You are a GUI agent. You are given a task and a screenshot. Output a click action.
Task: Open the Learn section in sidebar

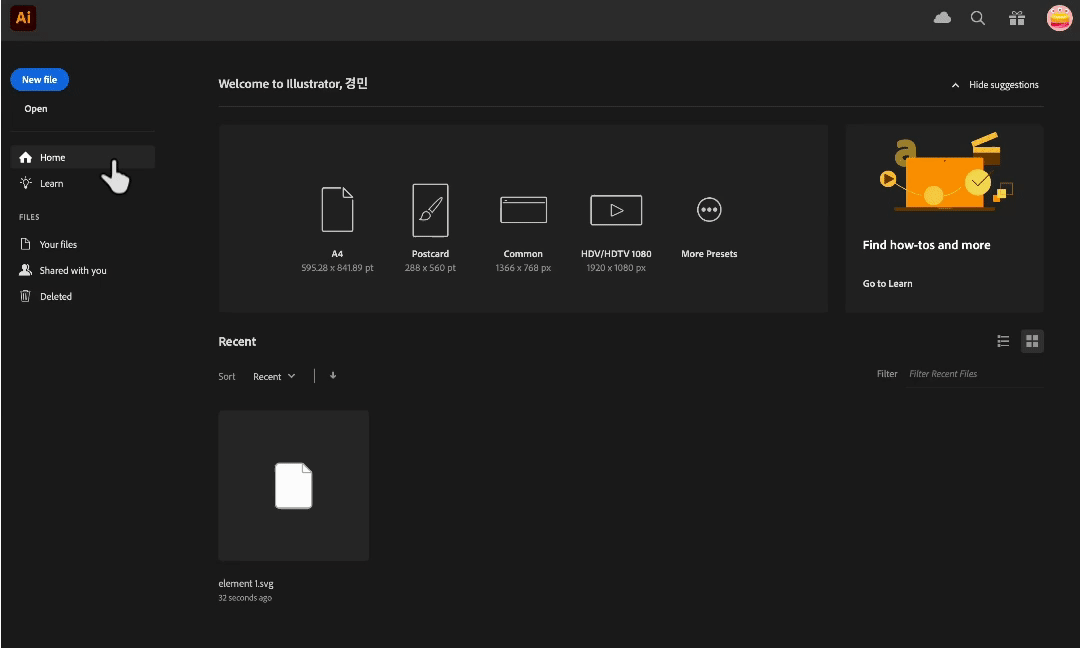51,184
